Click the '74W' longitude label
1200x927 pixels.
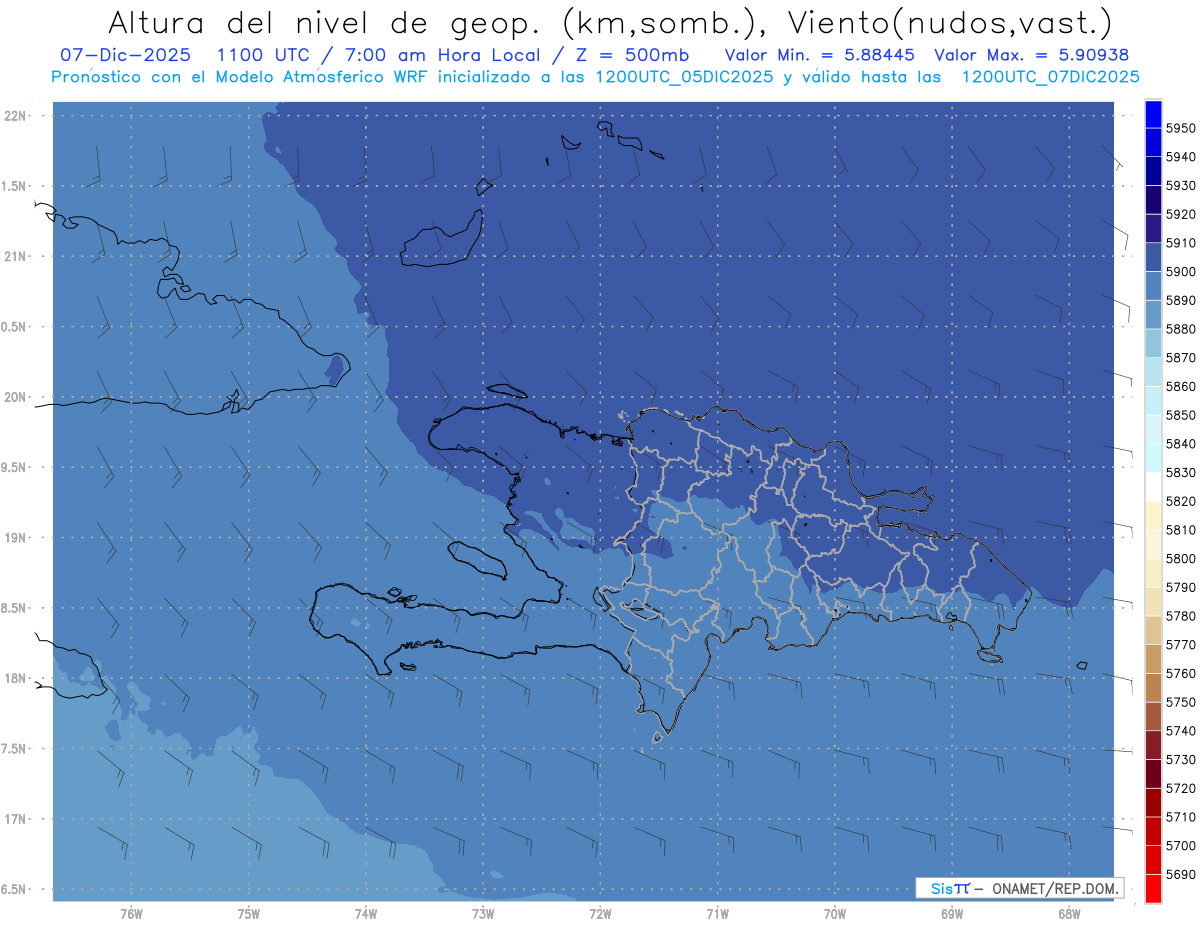click(x=366, y=914)
